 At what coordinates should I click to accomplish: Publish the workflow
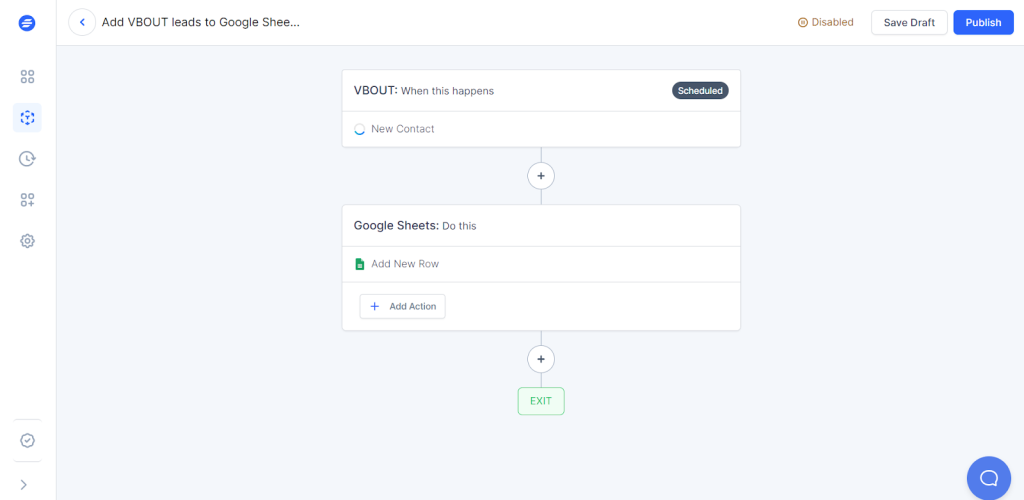[983, 22]
